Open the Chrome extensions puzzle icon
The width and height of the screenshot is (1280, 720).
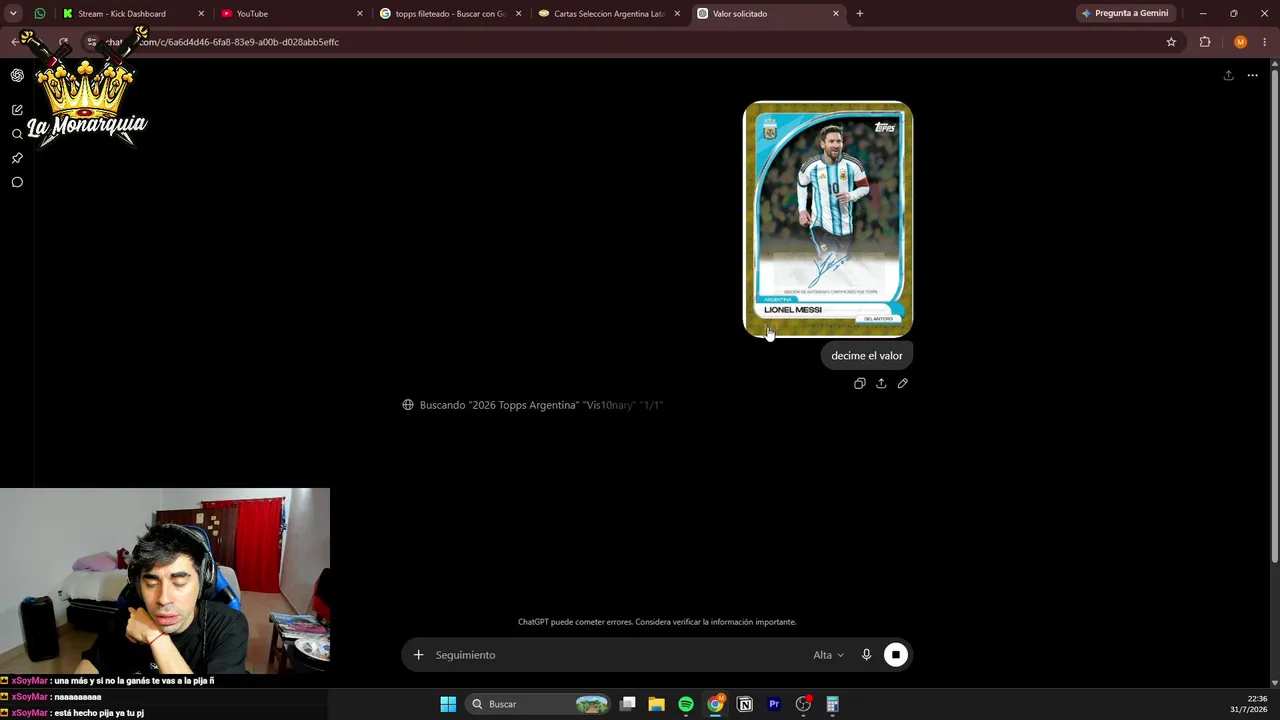point(1205,42)
